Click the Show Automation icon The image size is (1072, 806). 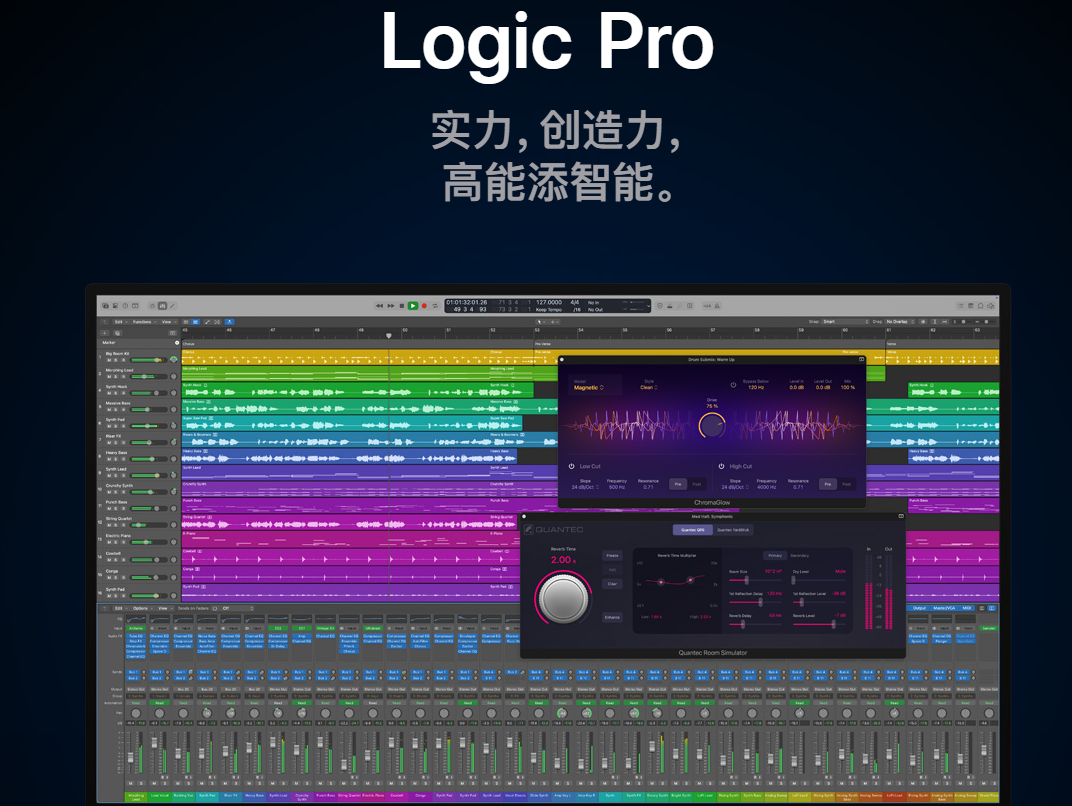(x=207, y=321)
